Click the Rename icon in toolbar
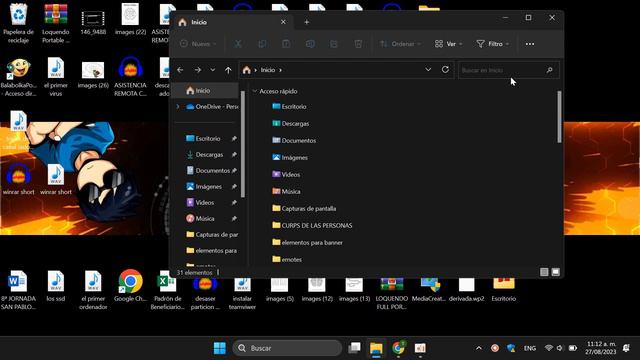 [310, 44]
